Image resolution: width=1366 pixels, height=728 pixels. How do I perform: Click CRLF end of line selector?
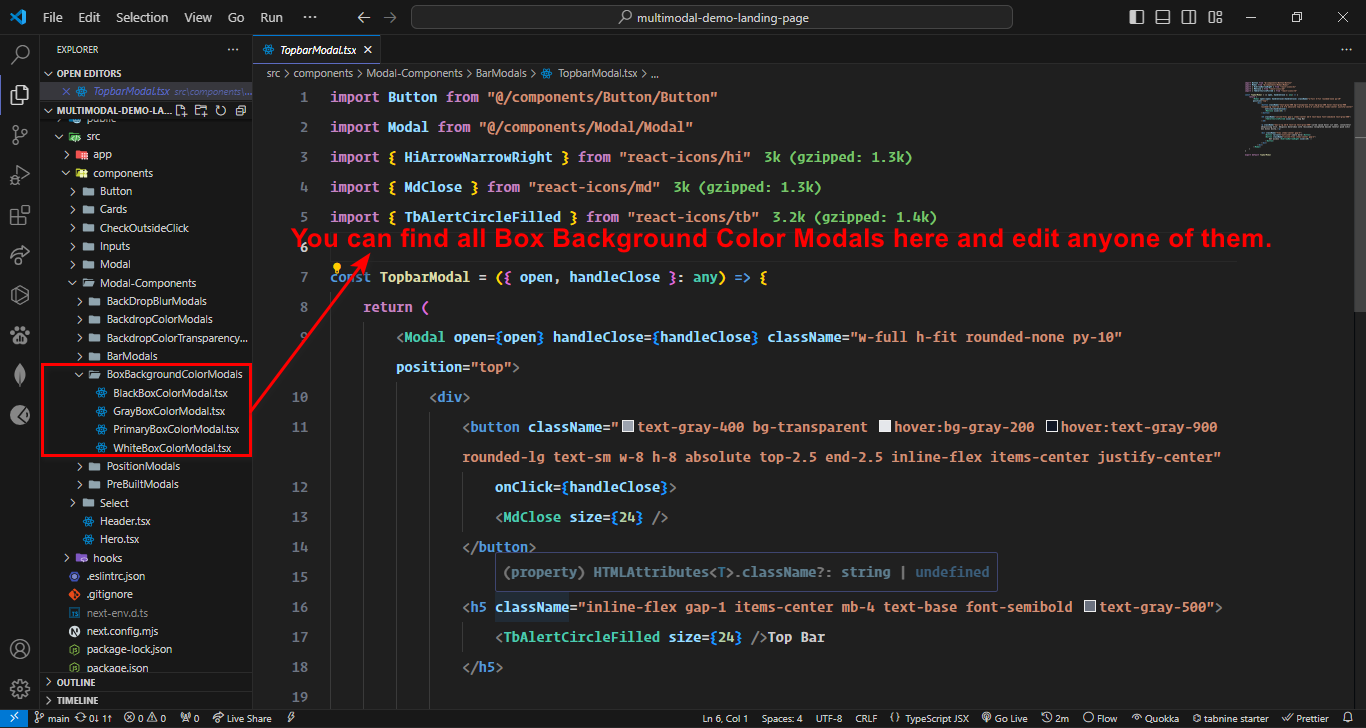click(866, 718)
